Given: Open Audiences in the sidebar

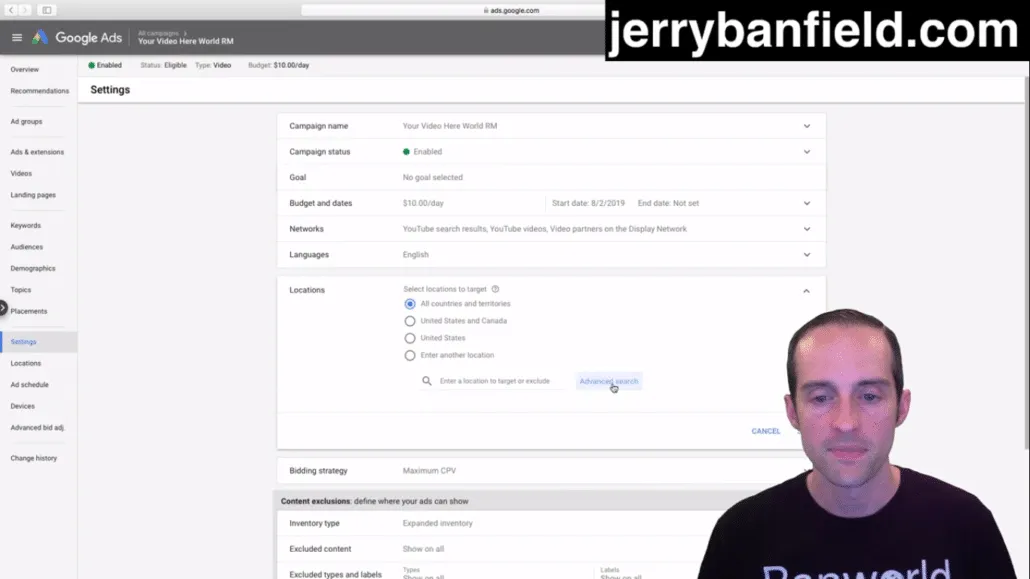Looking at the screenshot, I should click(27, 247).
